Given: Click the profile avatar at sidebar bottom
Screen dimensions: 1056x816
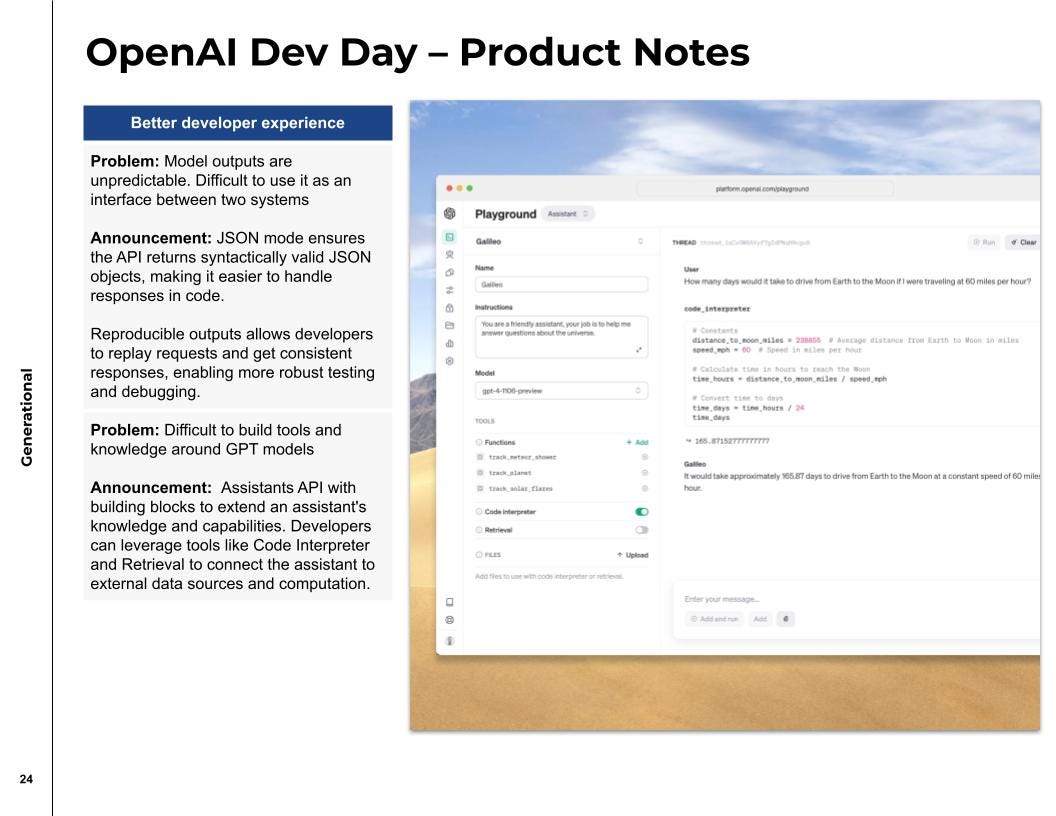Looking at the screenshot, I should point(450,640).
